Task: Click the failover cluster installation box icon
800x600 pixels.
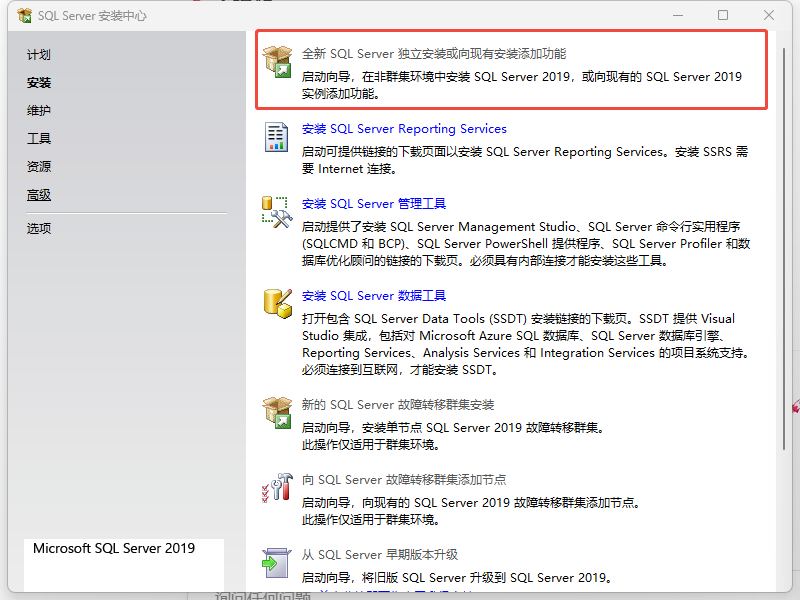Action: [x=278, y=412]
